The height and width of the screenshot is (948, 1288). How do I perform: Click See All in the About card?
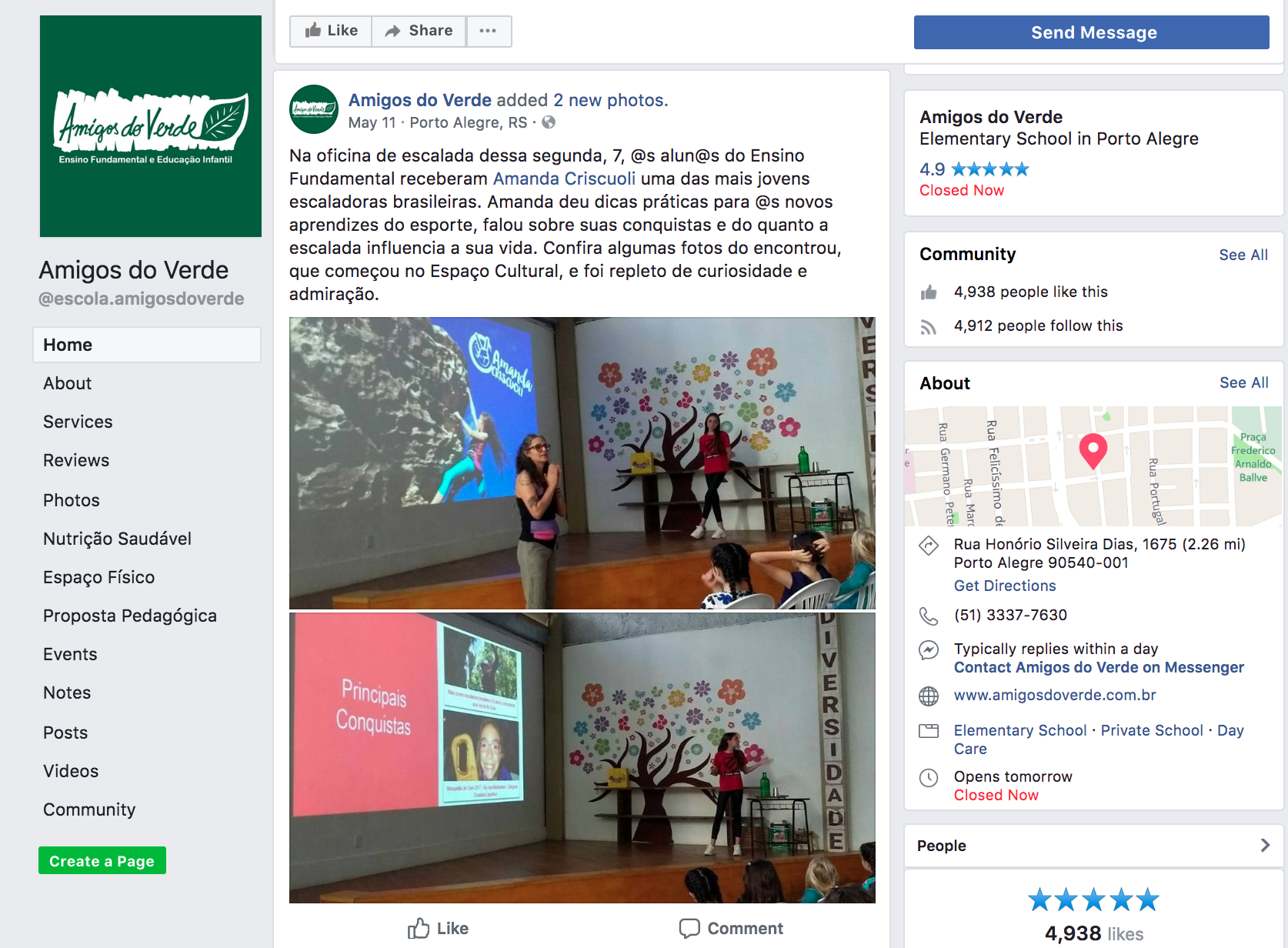[x=1244, y=382]
